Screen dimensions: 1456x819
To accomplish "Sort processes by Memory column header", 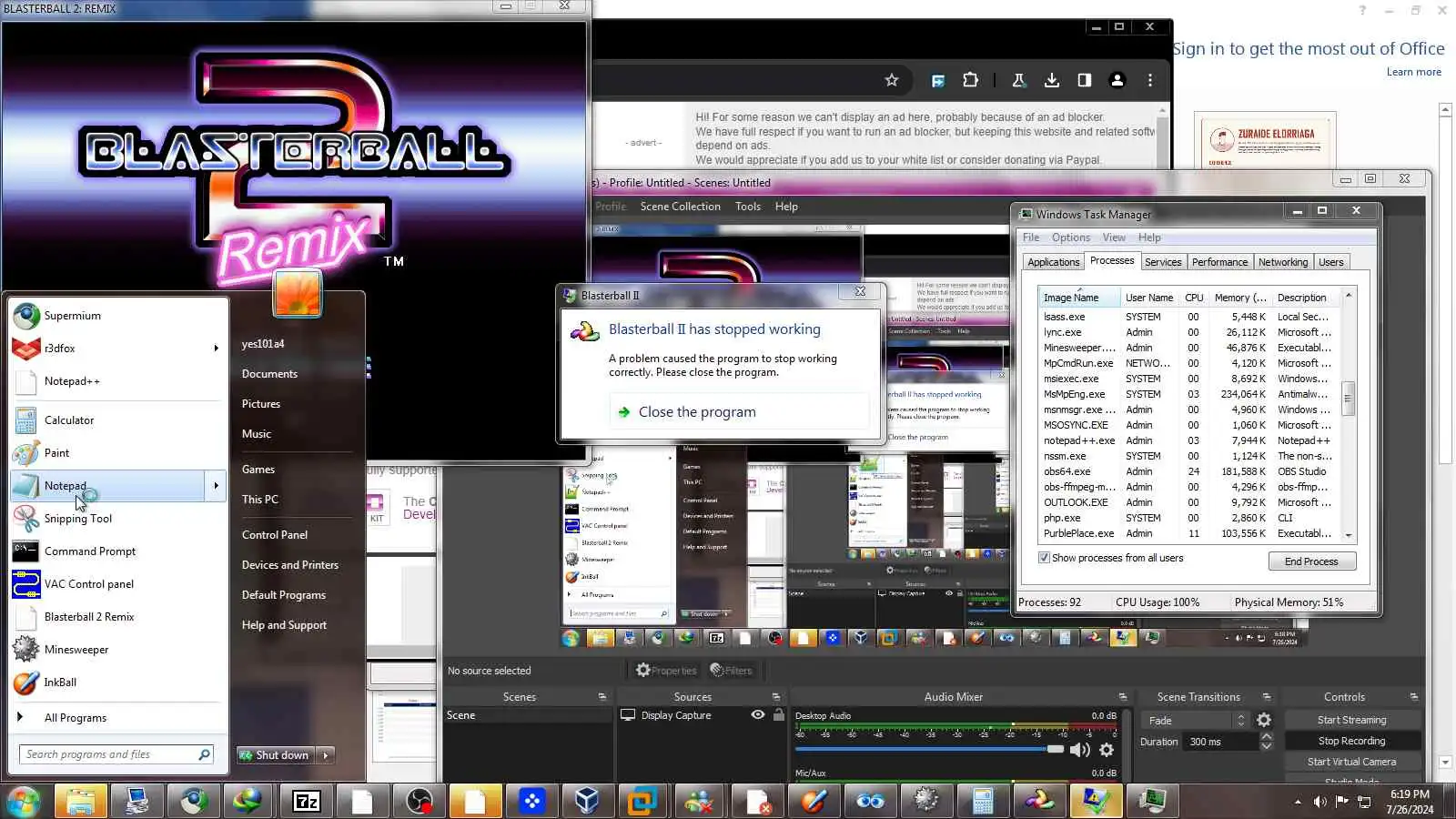I will click(1239, 298).
